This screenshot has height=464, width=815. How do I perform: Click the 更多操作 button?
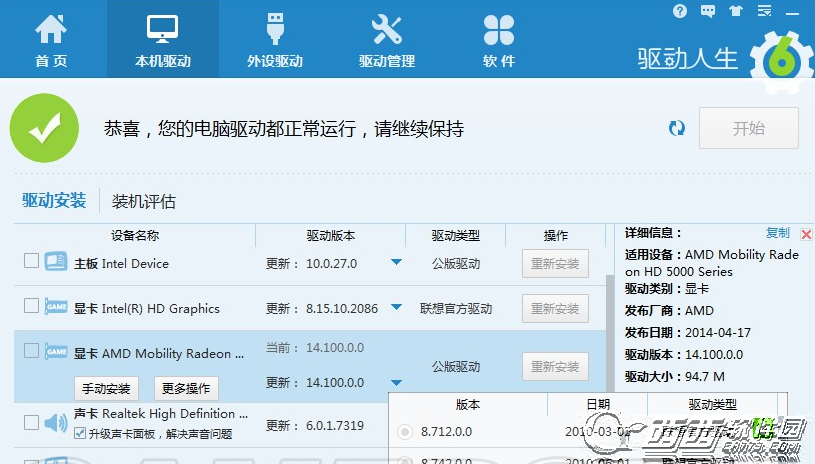click(x=186, y=388)
